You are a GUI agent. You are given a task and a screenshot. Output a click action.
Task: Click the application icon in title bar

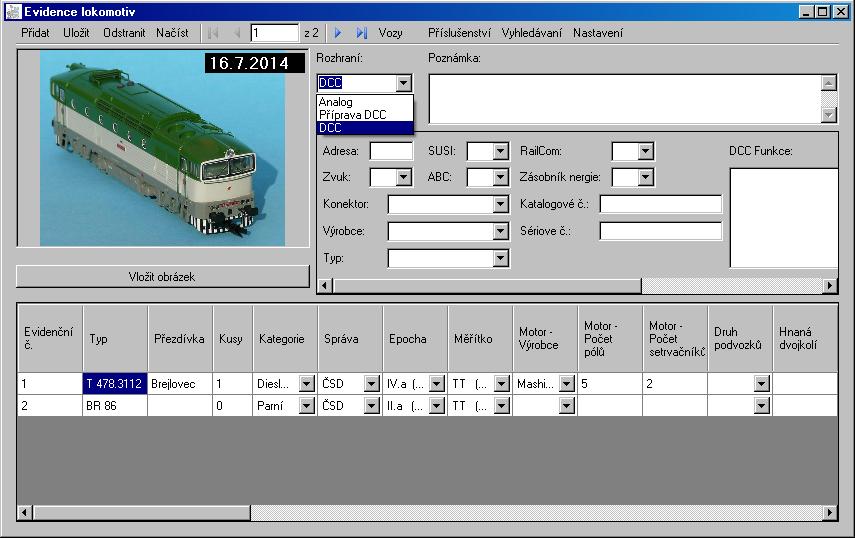point(13,12)
